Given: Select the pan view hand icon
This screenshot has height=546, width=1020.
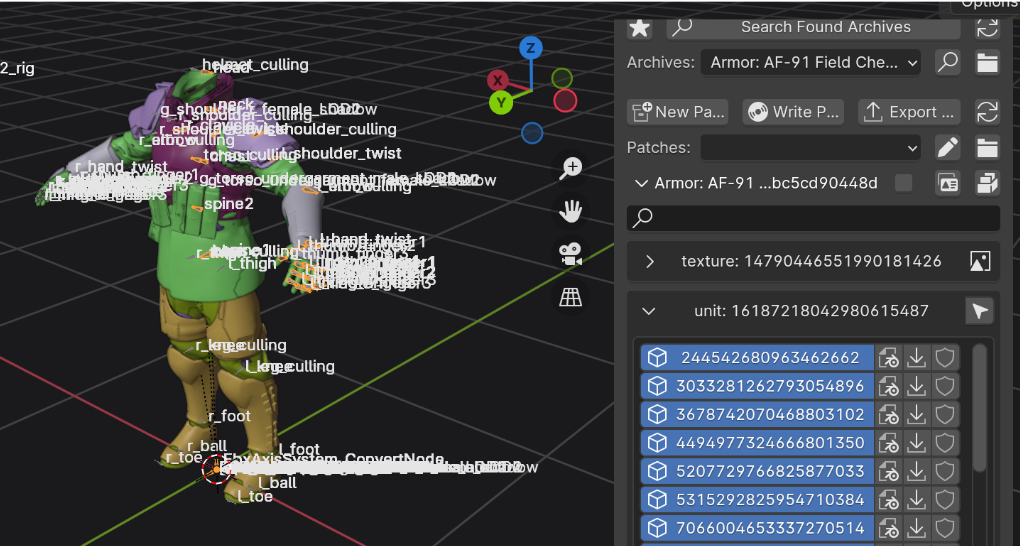Looking at the screenshot, I should [x=571, y=211].
